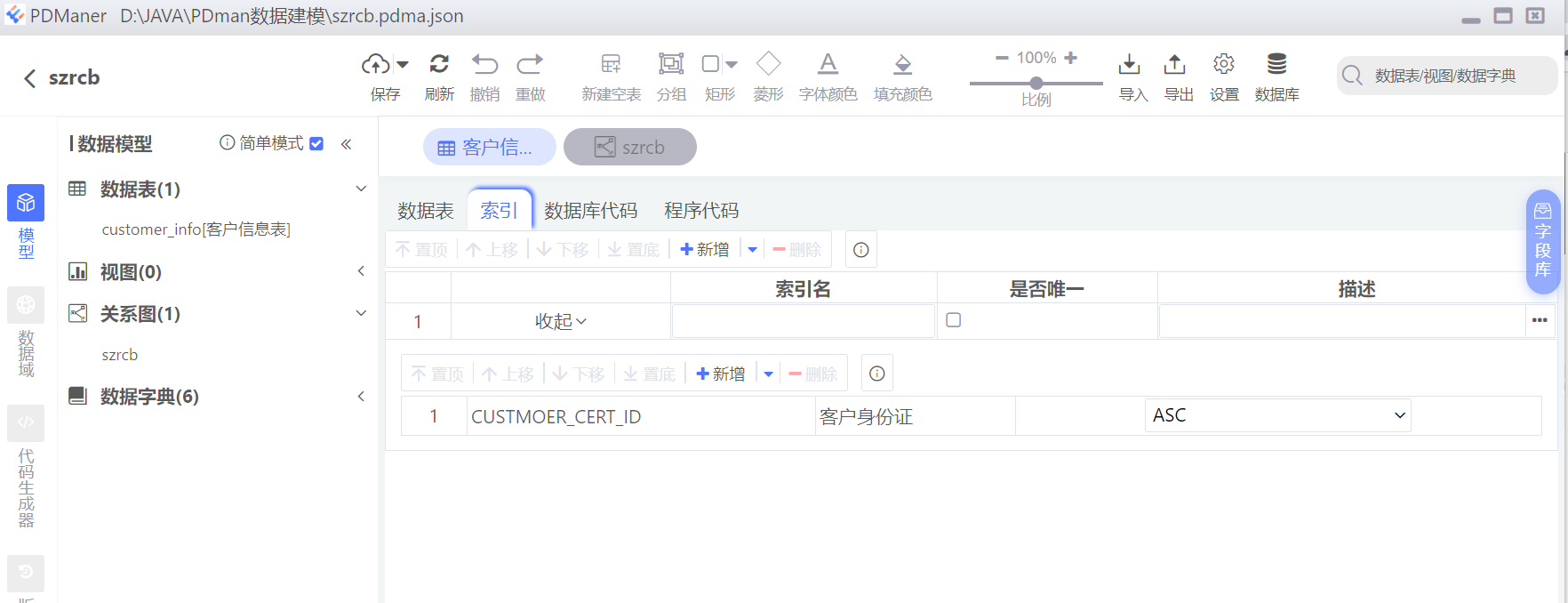Select the Rectangle shape tool

point(710,64)
